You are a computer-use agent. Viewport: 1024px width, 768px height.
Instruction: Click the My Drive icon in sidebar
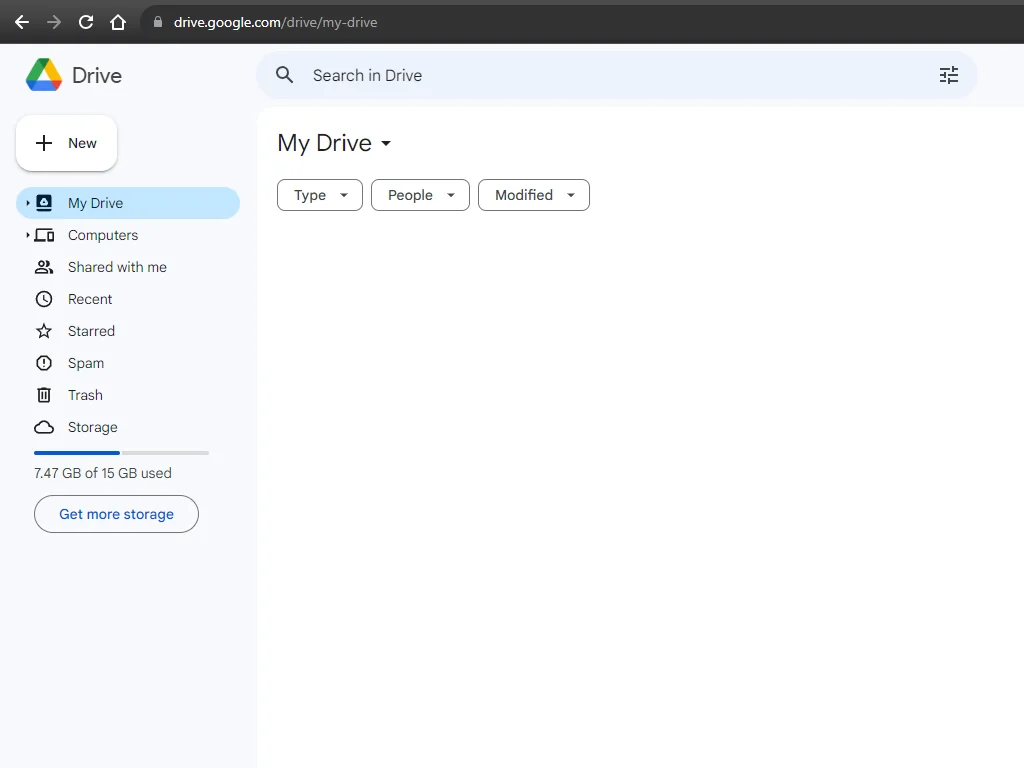tap(44, 203)
